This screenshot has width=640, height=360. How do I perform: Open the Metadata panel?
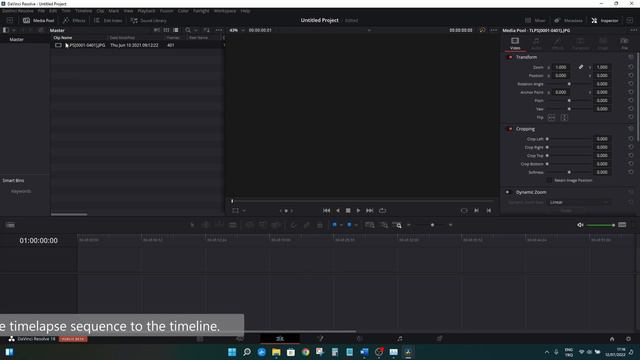click(568, 20)
